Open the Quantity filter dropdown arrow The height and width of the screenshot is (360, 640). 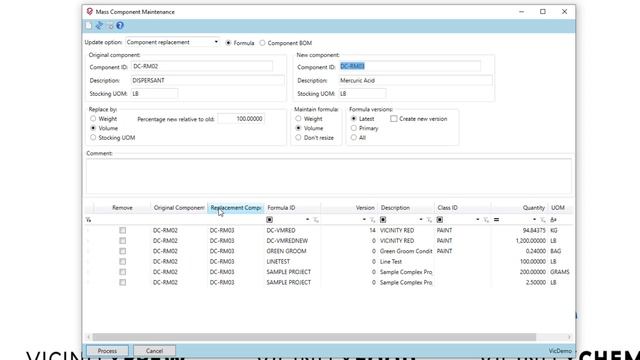click(534, 220)
